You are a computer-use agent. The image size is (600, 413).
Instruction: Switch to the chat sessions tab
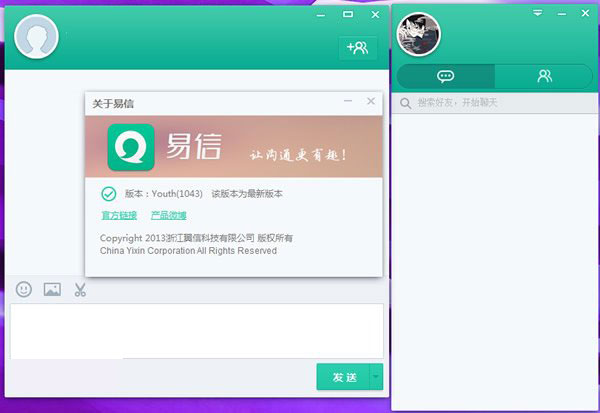[x=446, y=76]
